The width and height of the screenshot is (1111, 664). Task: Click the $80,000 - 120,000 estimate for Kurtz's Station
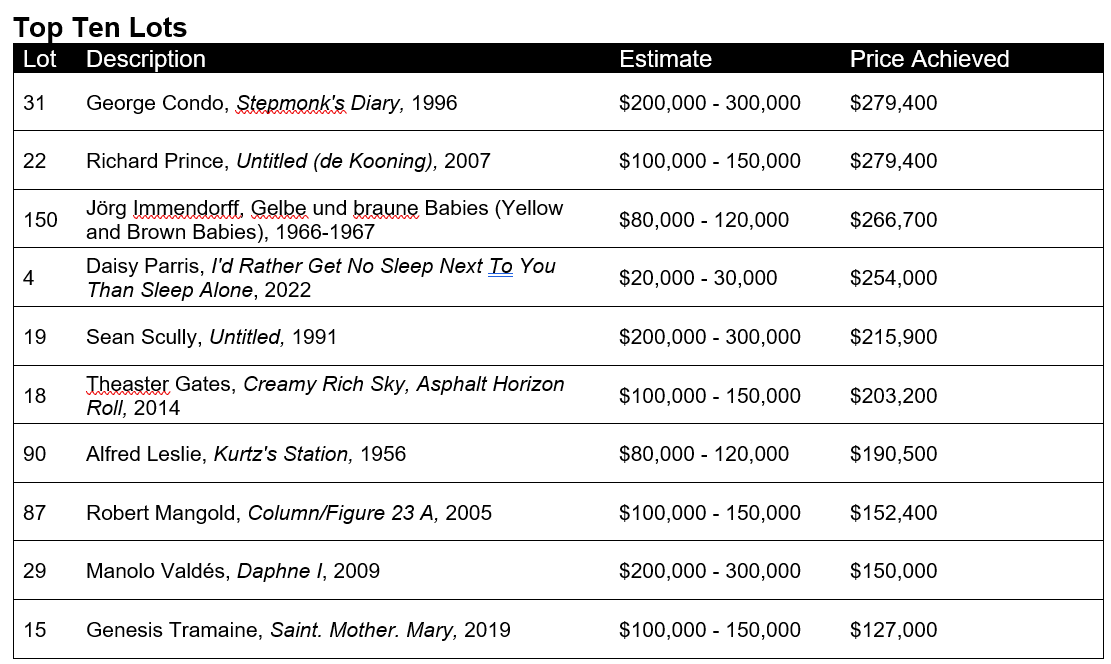tap(704, 454)
